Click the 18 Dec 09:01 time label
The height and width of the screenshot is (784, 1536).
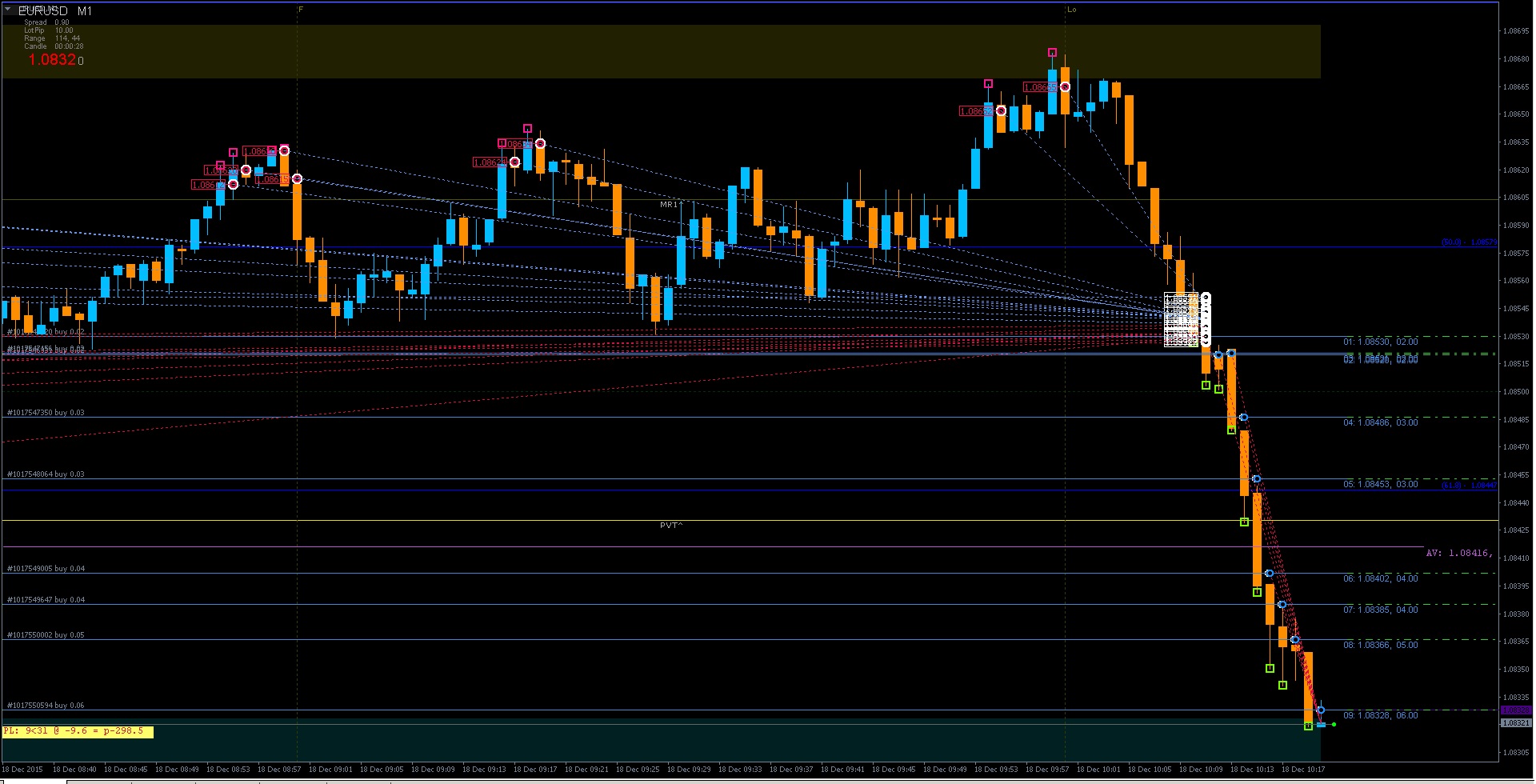pos(330,770)
